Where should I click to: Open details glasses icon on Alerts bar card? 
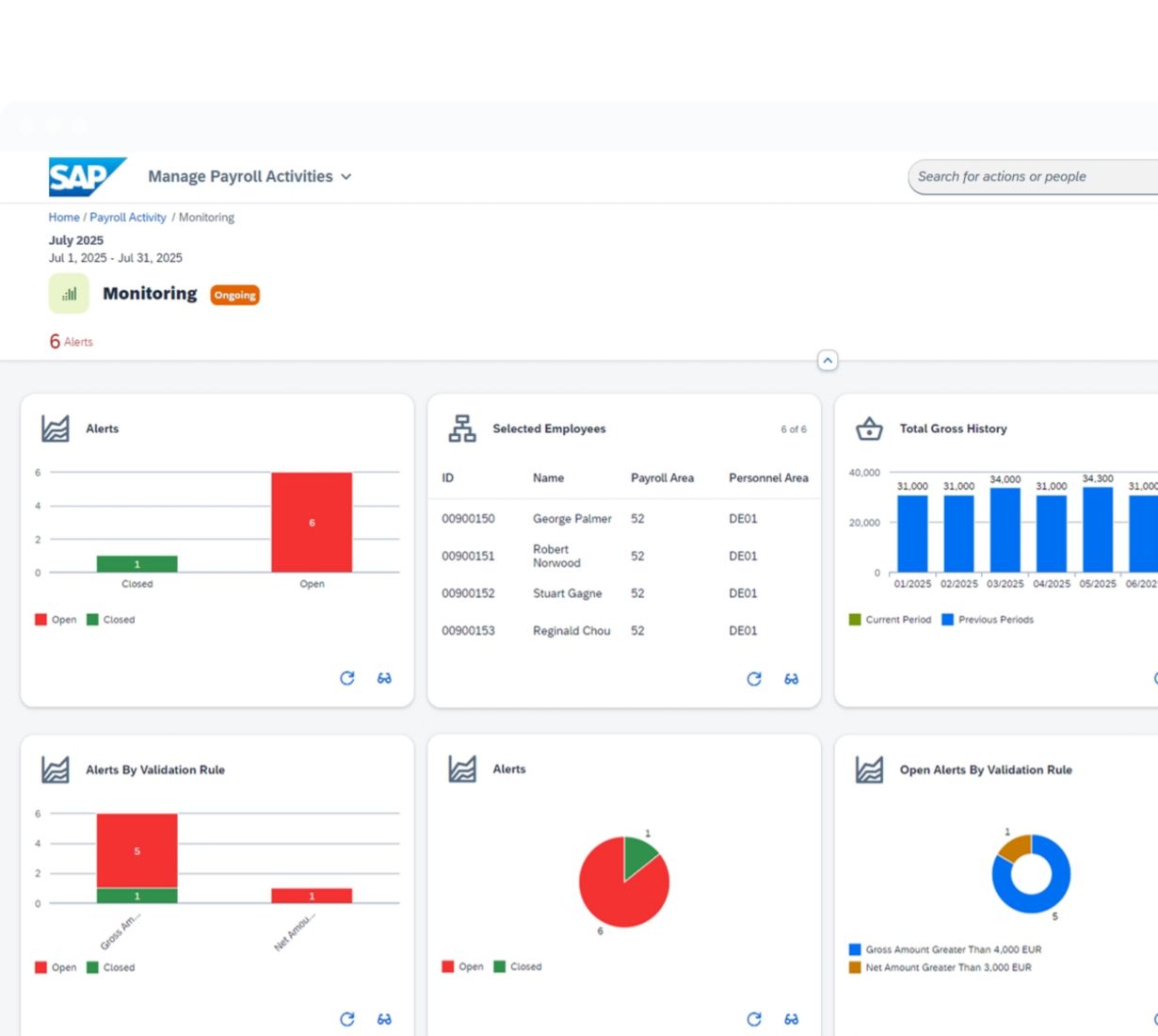pos(384,678)
